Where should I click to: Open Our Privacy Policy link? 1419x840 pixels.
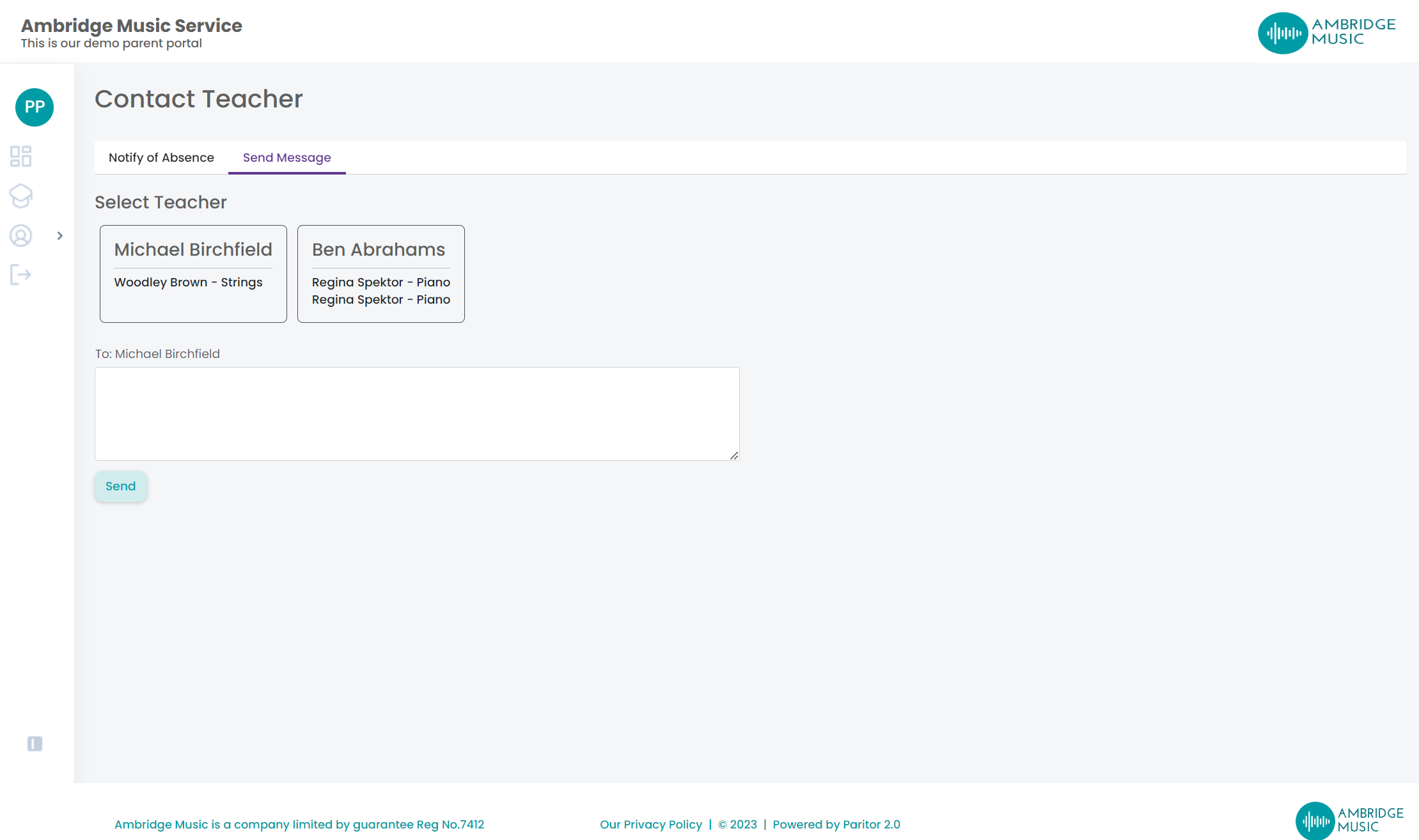tap(651, 825)
